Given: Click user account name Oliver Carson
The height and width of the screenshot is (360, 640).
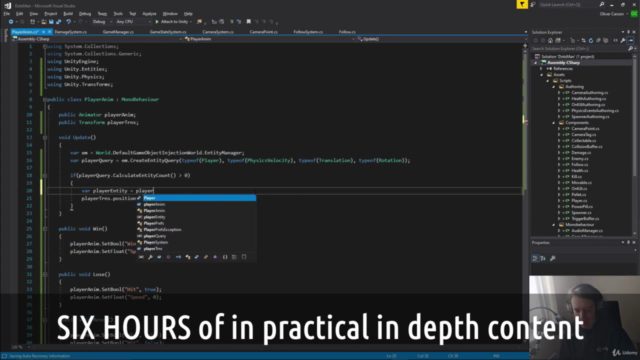Looking at the screenshot, I should tap(611, 14).
